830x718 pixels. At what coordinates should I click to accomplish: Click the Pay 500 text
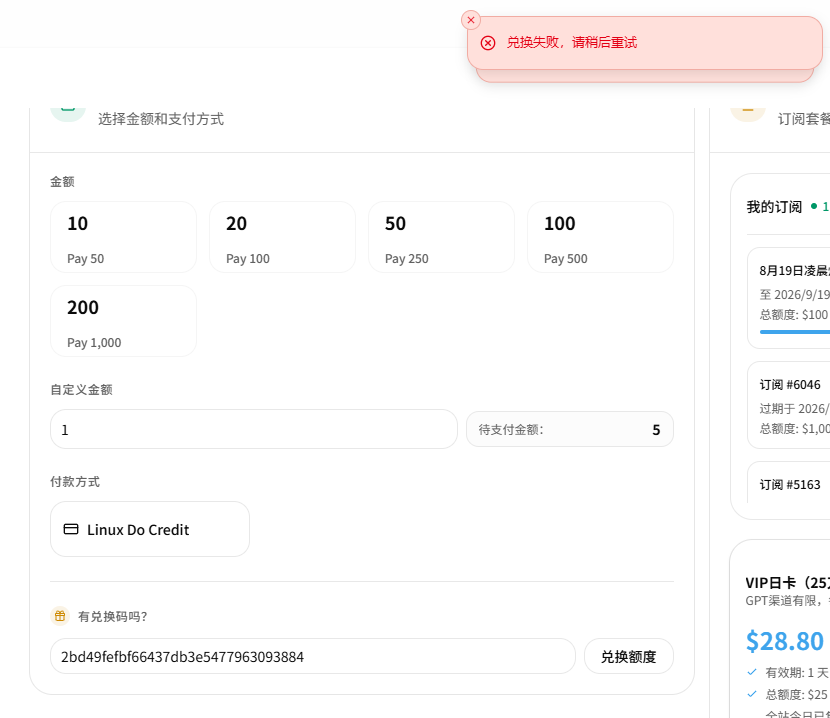tap(566, 259)
